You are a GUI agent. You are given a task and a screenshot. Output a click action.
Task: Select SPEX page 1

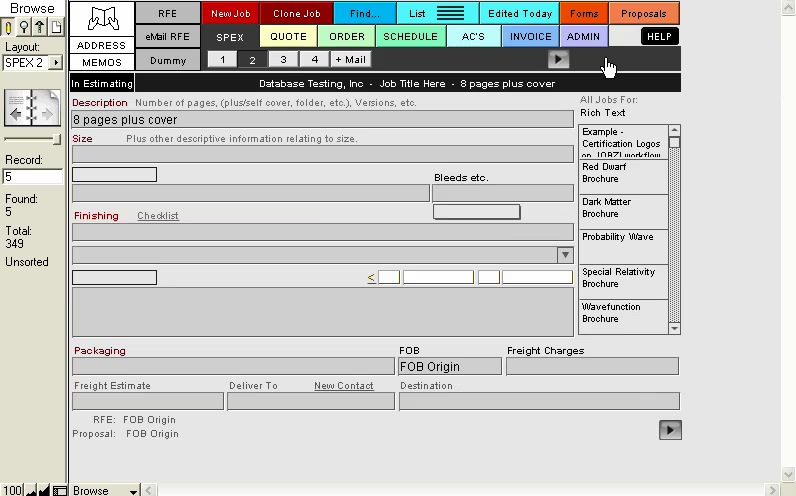[222, 59]
